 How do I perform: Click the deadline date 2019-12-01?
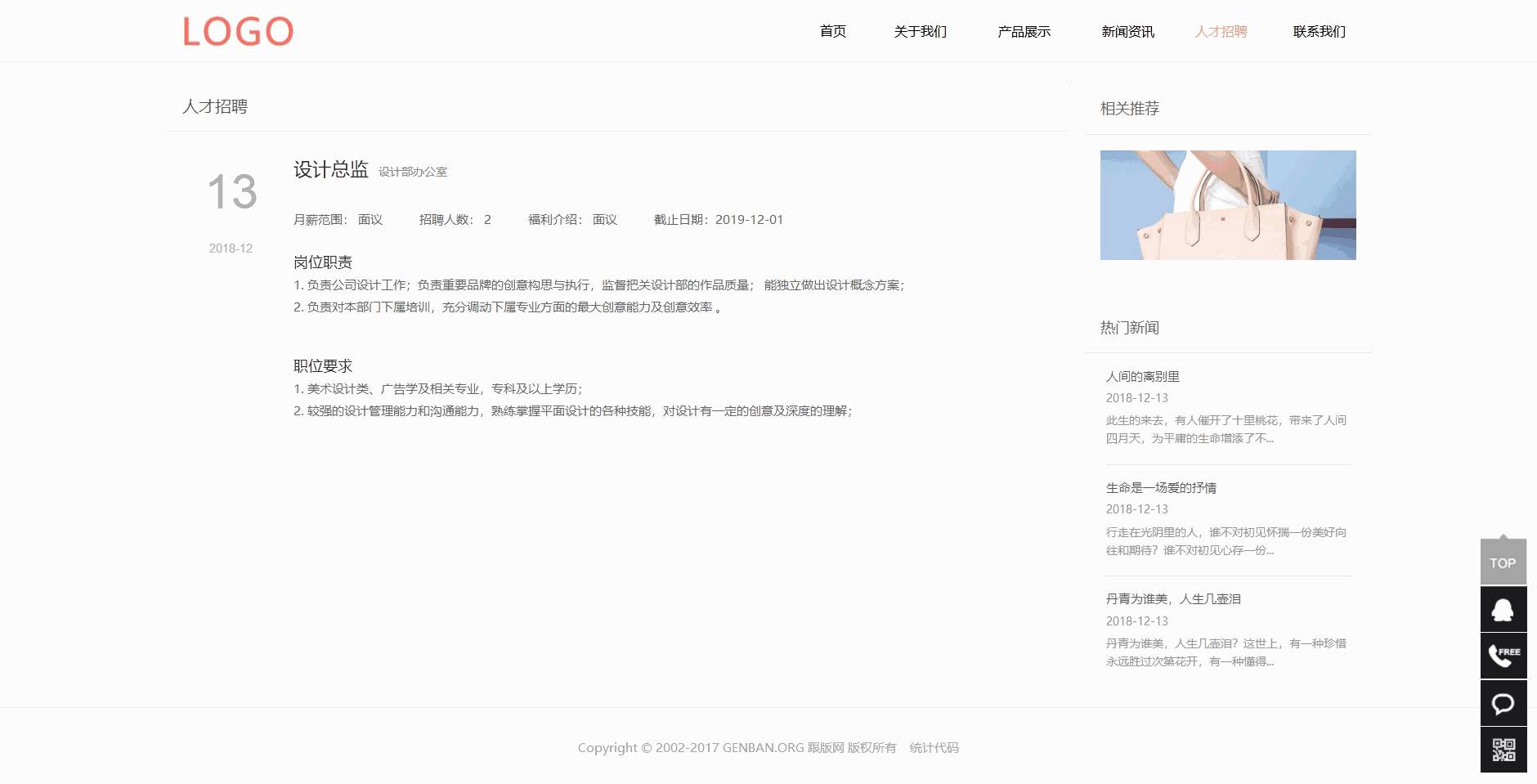[x=750, y=220]
